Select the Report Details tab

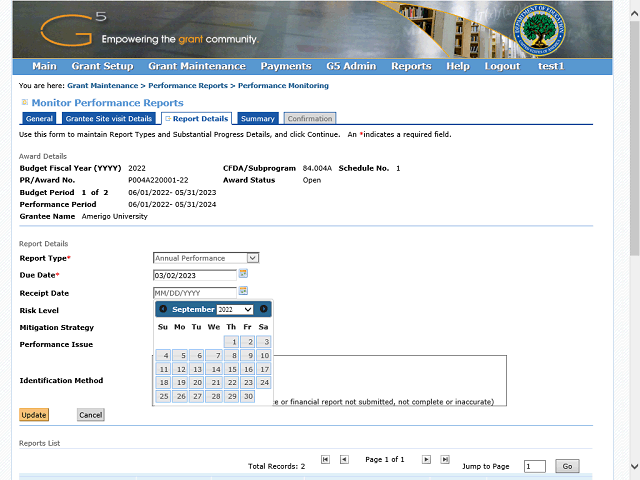(197, 118)
